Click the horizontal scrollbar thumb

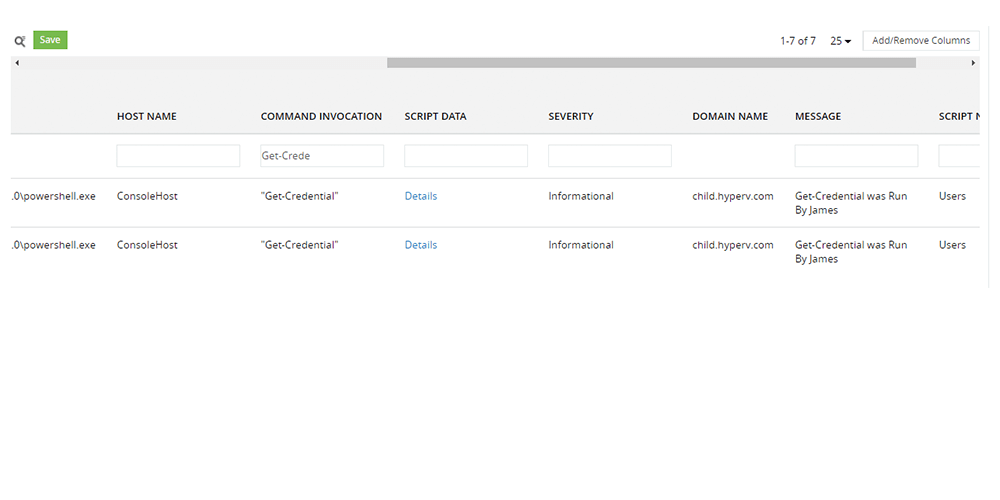tap(650, 63)
